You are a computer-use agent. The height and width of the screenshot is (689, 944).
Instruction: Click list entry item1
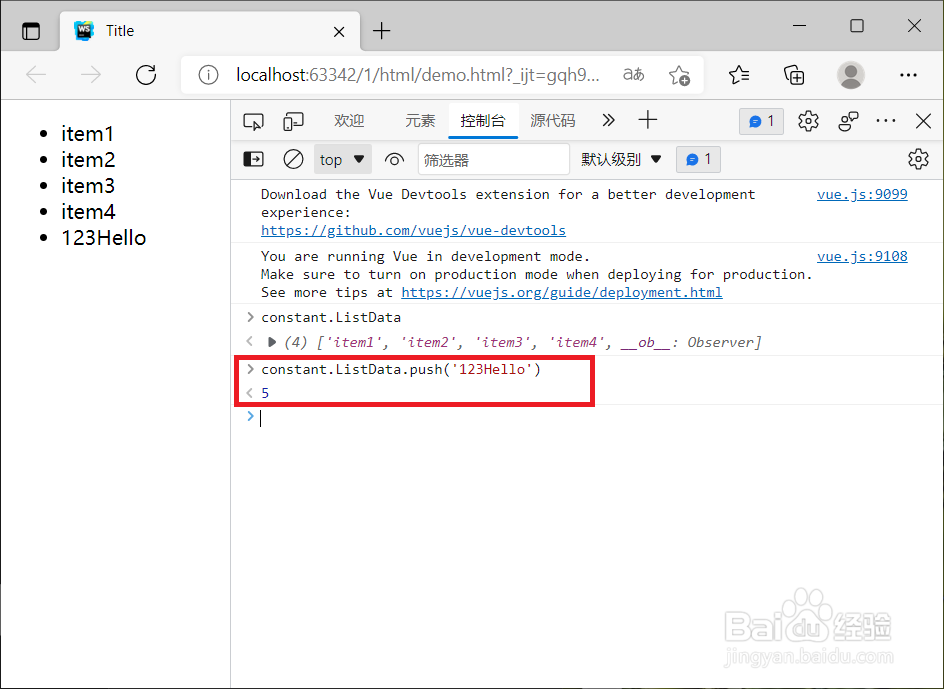[x=87, y=134]
